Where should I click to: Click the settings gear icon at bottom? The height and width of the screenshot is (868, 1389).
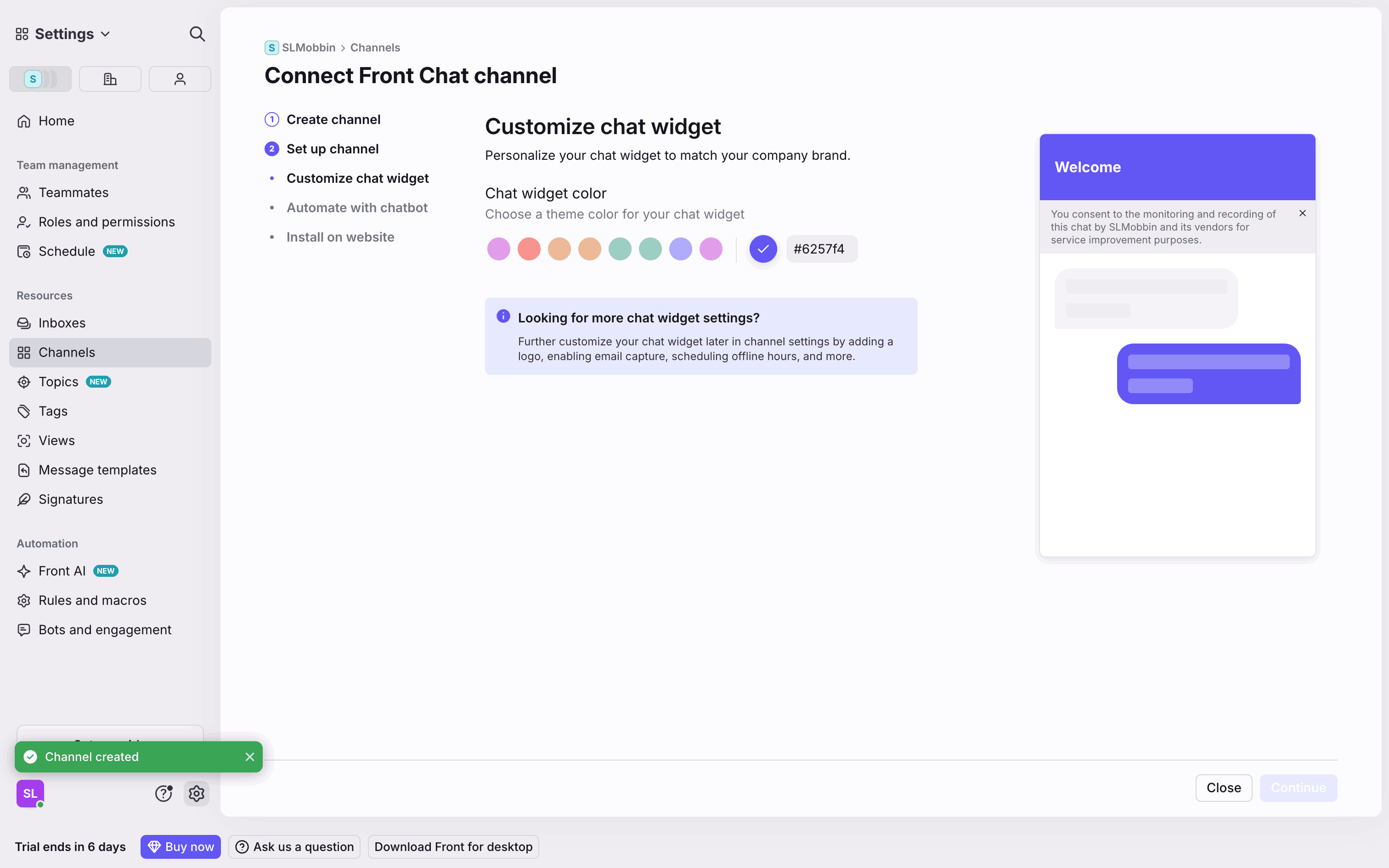196,794
